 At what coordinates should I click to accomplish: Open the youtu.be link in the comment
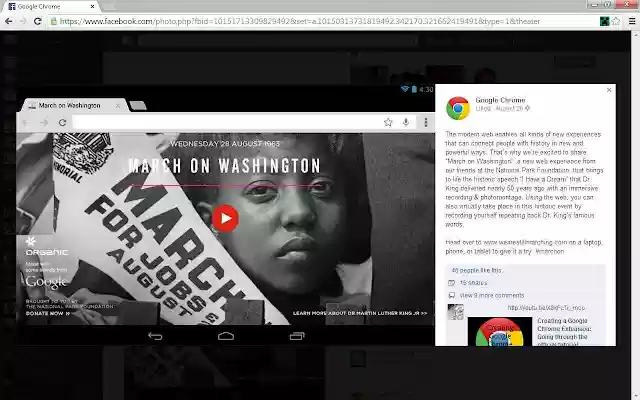coord(546,308)
